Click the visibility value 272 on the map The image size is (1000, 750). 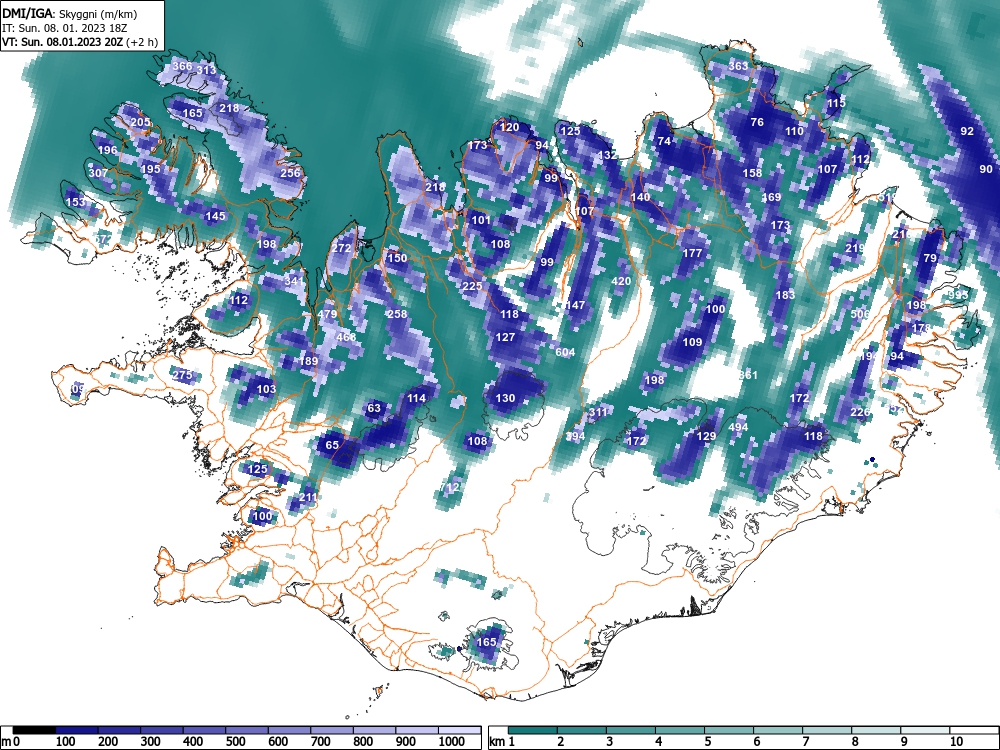click(x=342, y=248)
